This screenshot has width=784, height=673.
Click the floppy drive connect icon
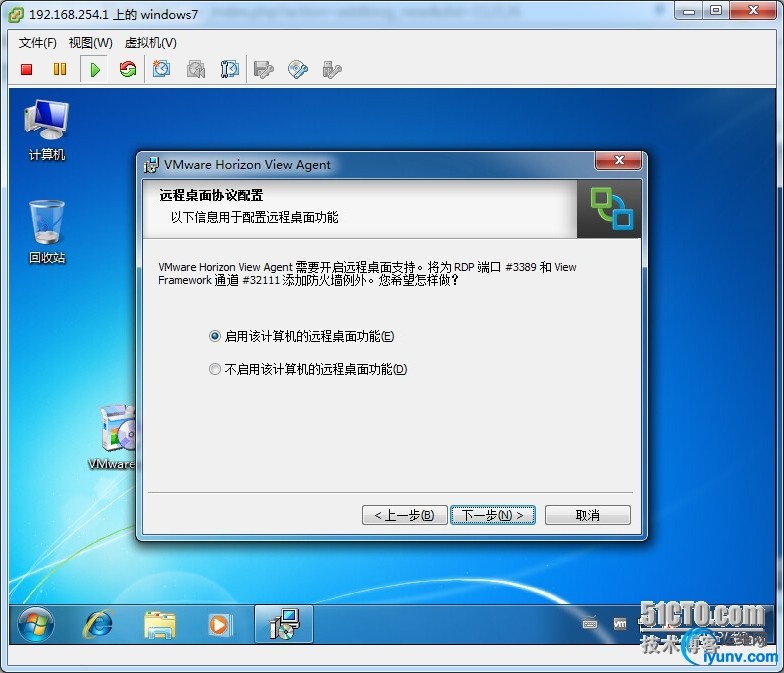pyautogui.click(x=264, y=70)
